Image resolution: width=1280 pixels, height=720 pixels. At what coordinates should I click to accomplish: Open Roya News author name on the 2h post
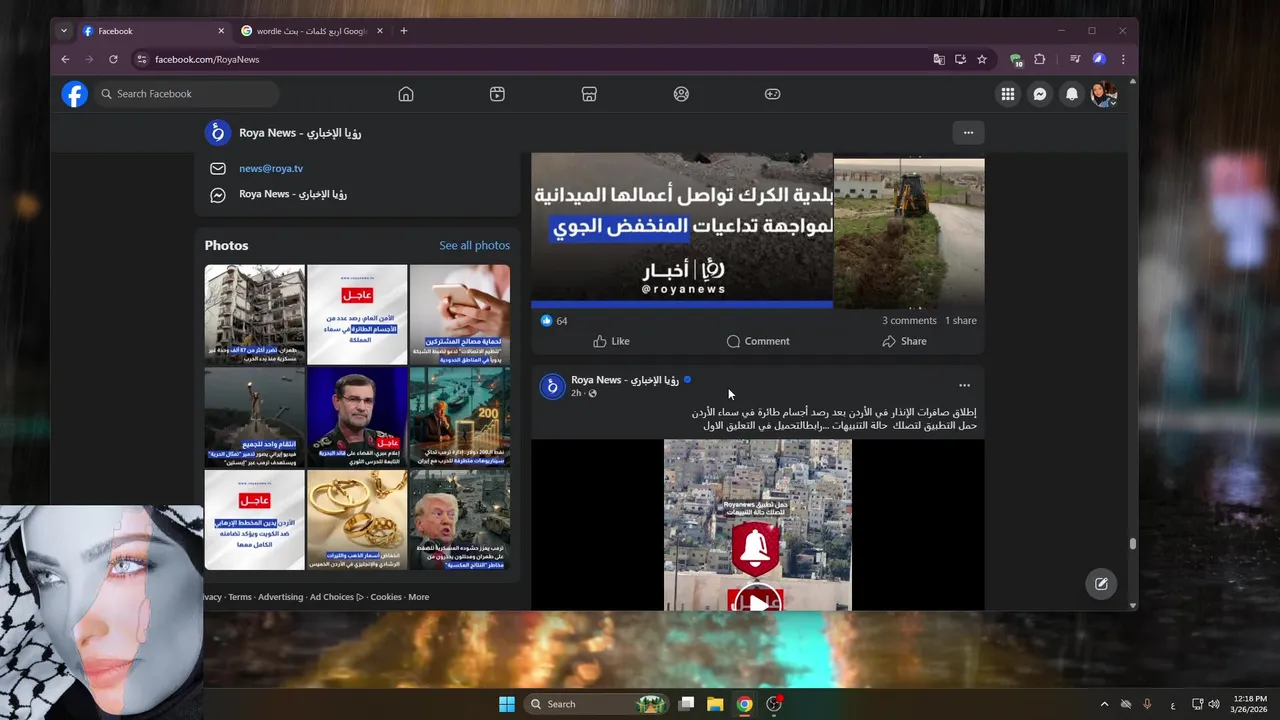[x=625, y=380]
